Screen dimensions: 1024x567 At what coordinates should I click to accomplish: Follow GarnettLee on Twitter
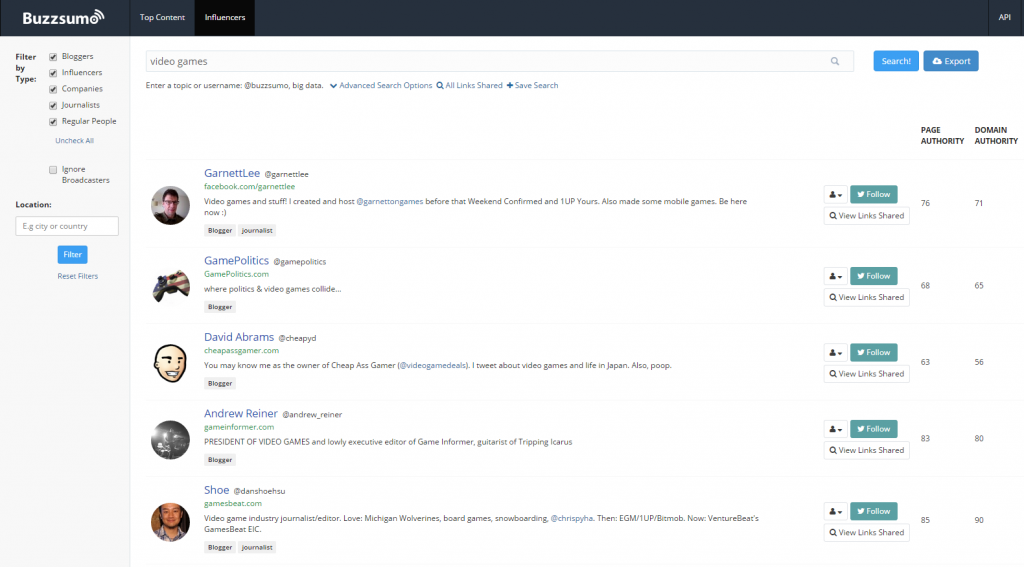click(x=874, y=195)
